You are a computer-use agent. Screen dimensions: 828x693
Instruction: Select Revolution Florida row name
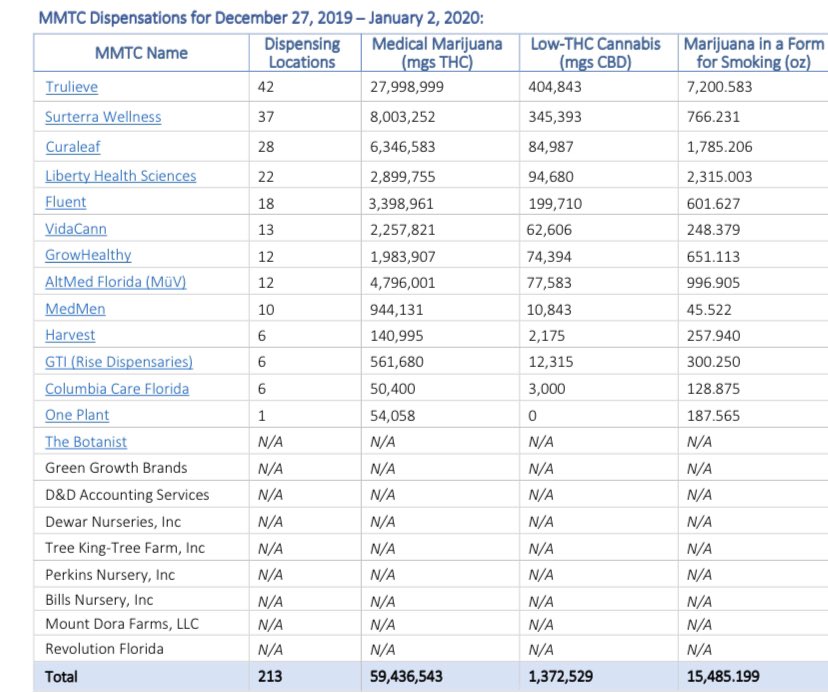coord(104,649)
